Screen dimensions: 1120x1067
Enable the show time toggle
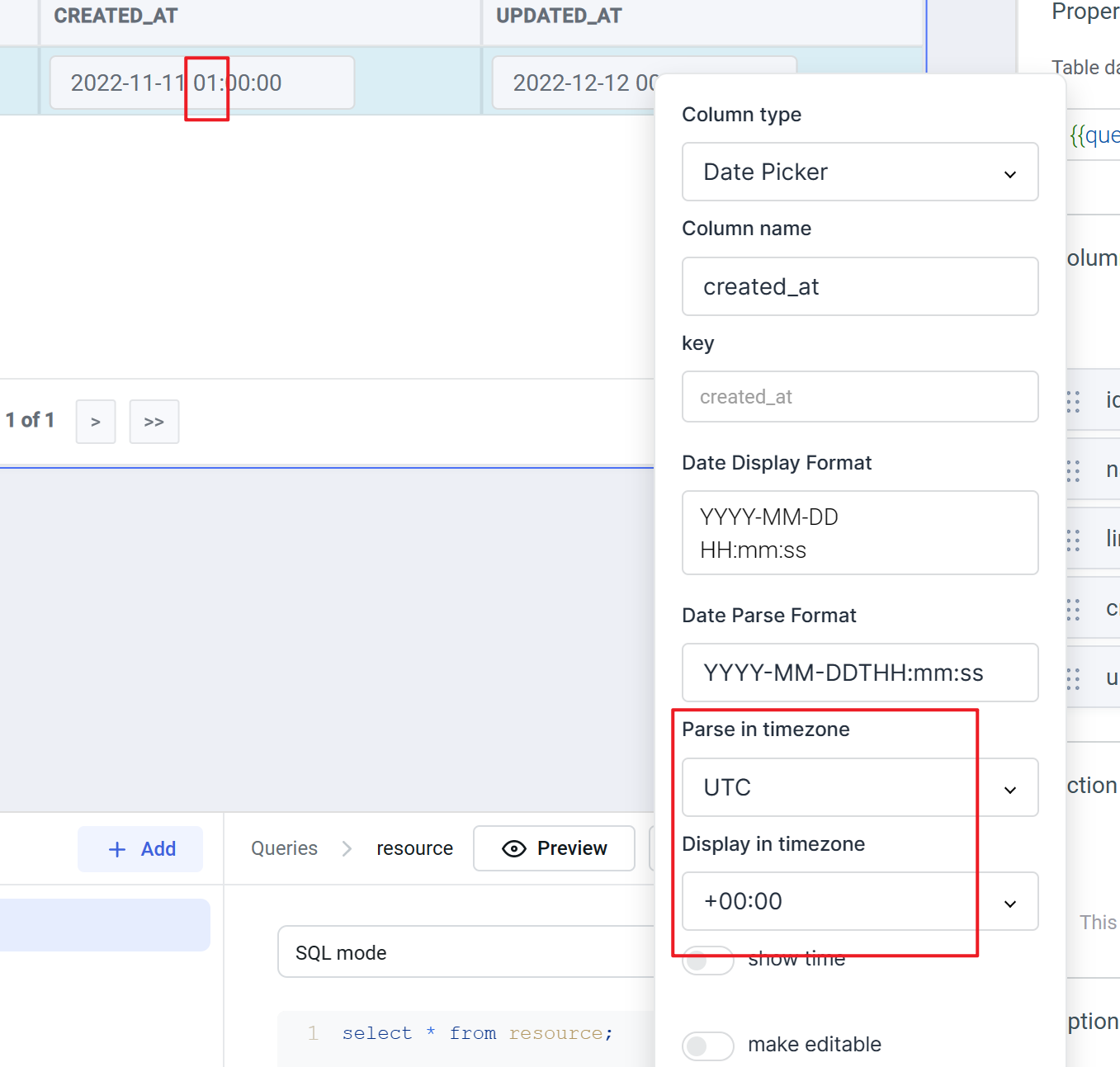tap(707, 960)
